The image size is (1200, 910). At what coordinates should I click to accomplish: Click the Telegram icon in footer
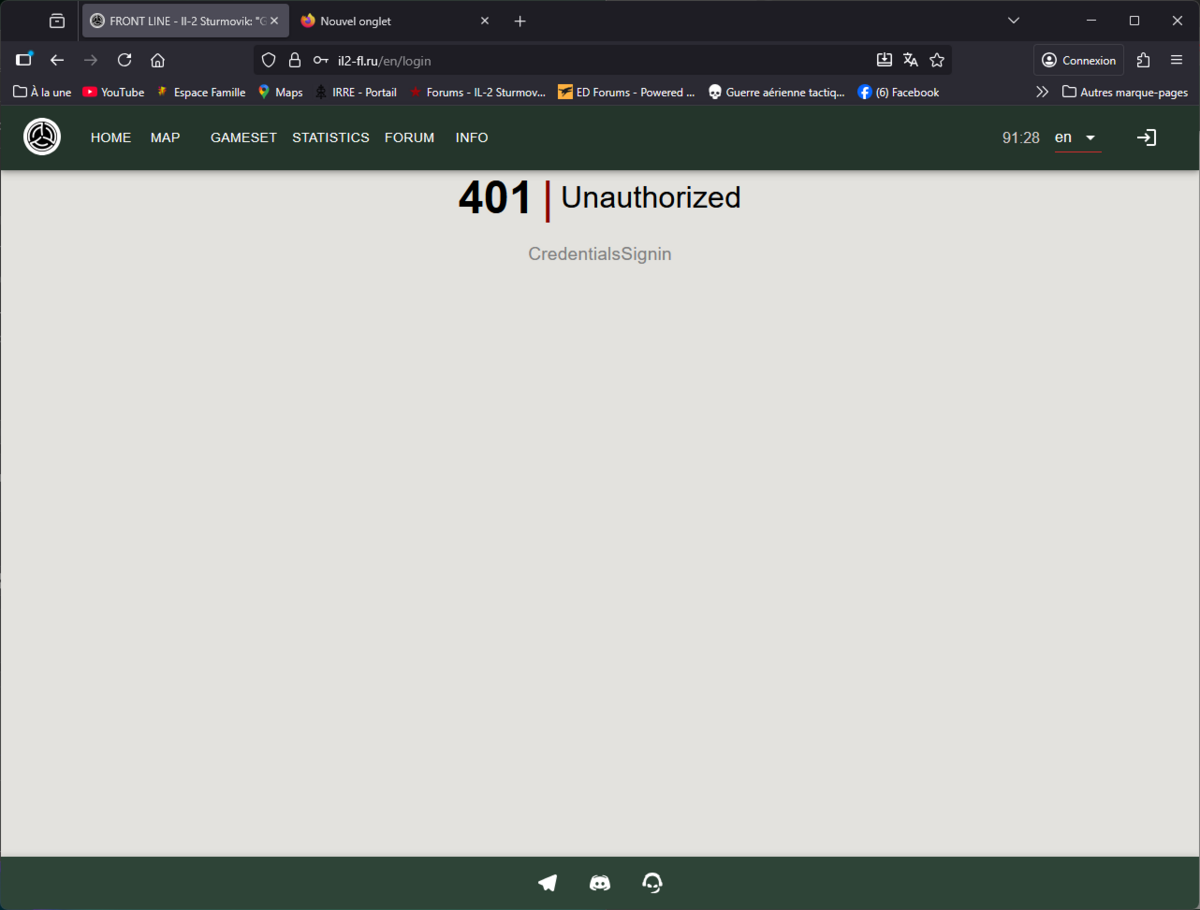point(548,883)
